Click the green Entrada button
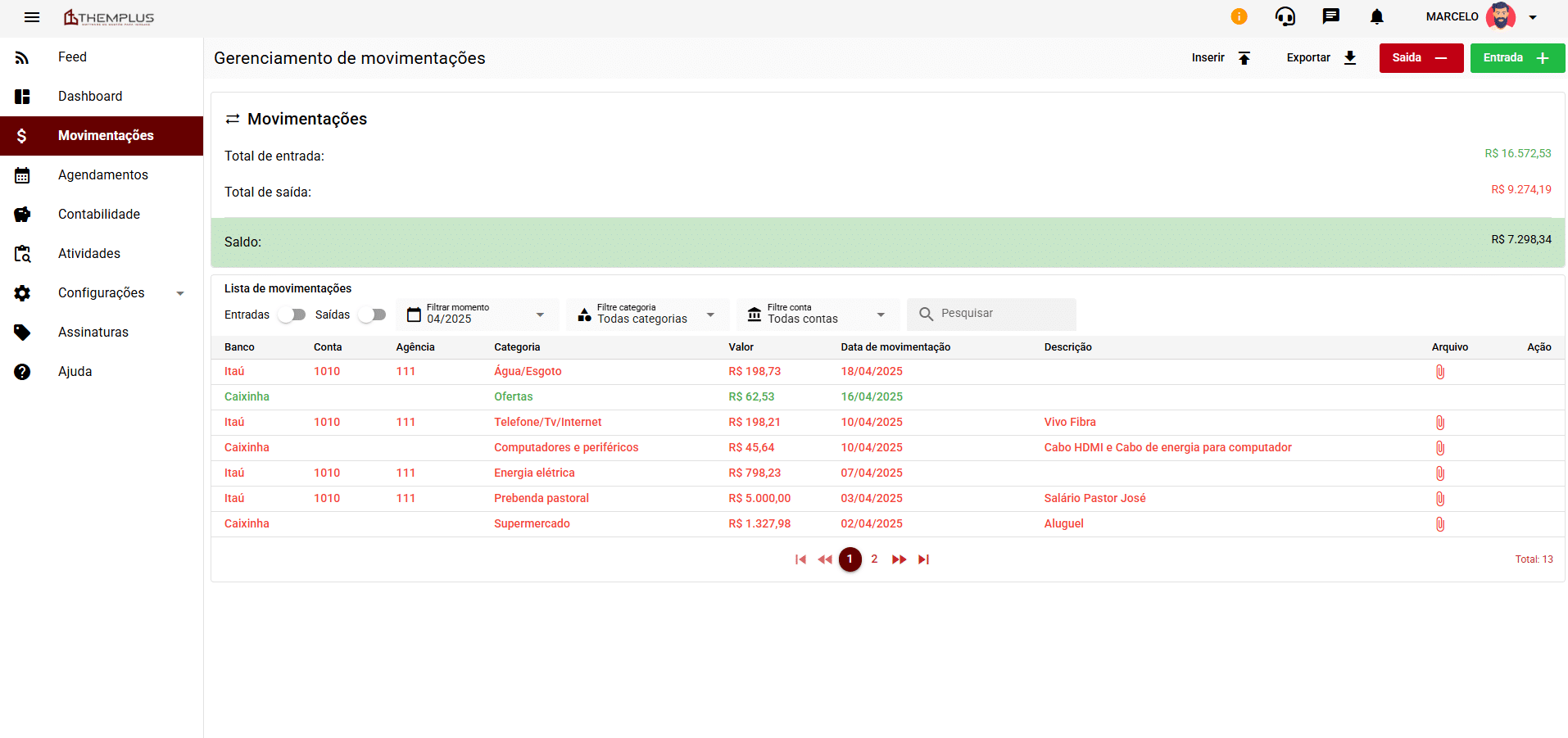This screenshot has height=738, width=1568. pyautogui.click(x=1516, y=58)
